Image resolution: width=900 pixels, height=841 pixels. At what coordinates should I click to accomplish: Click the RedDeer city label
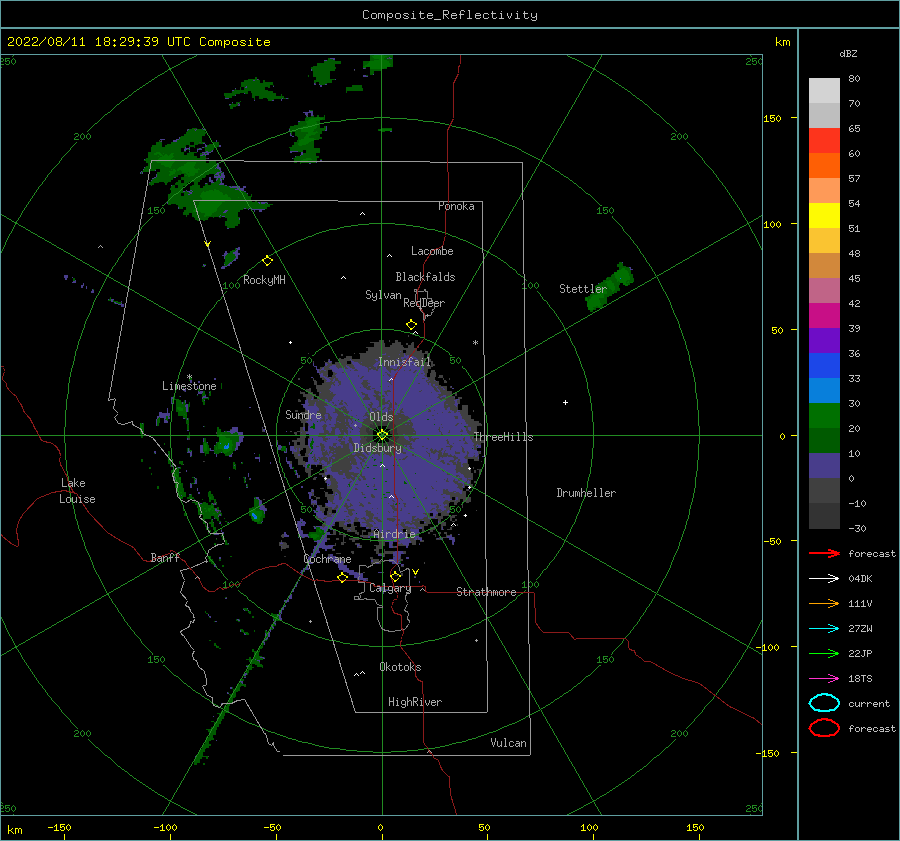point(424,303)
